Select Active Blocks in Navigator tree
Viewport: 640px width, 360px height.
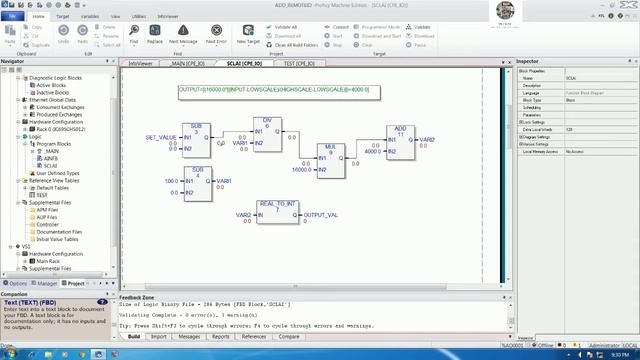(51, 85)
